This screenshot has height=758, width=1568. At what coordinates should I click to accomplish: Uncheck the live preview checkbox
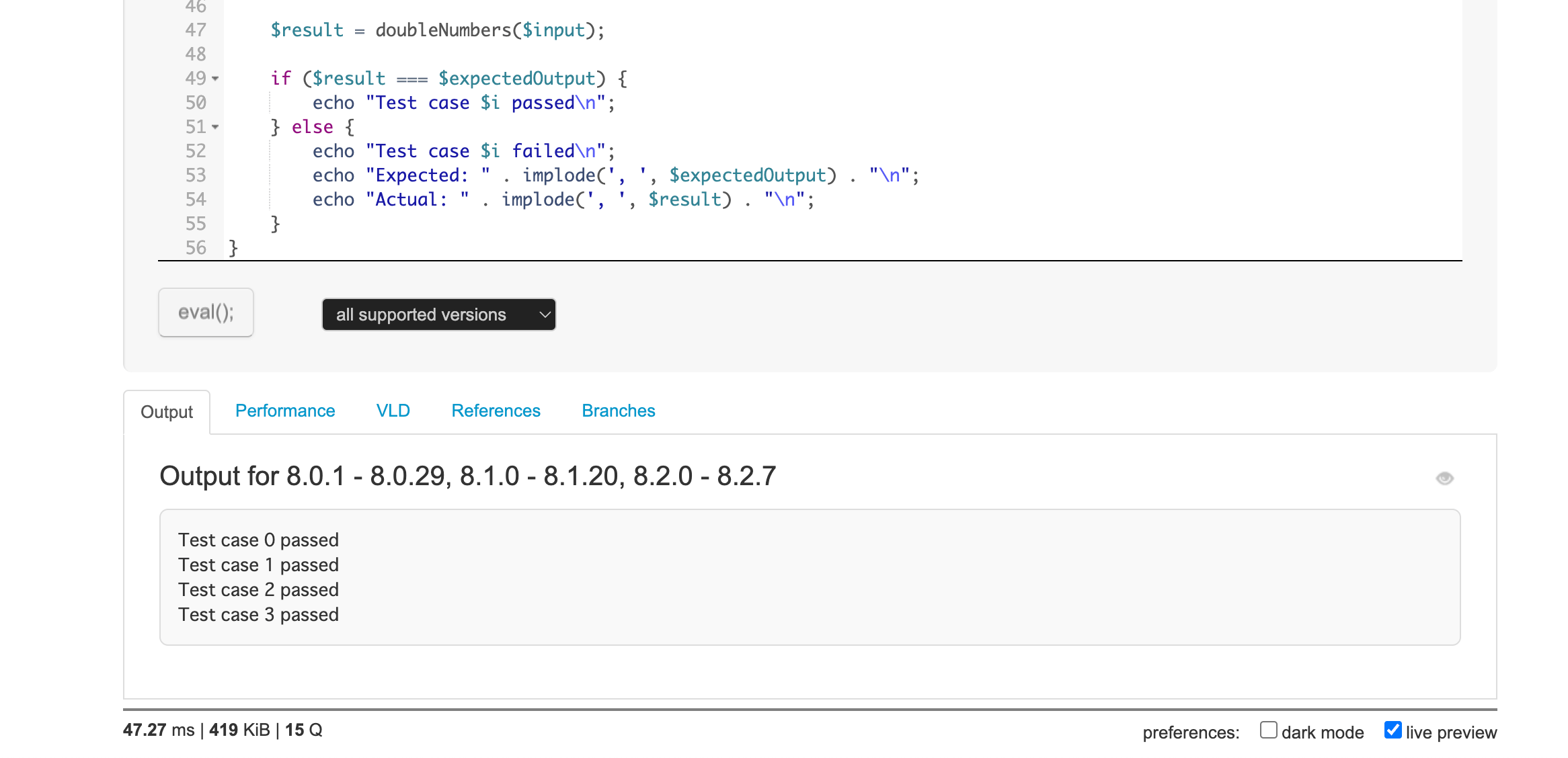[1393, 730]
